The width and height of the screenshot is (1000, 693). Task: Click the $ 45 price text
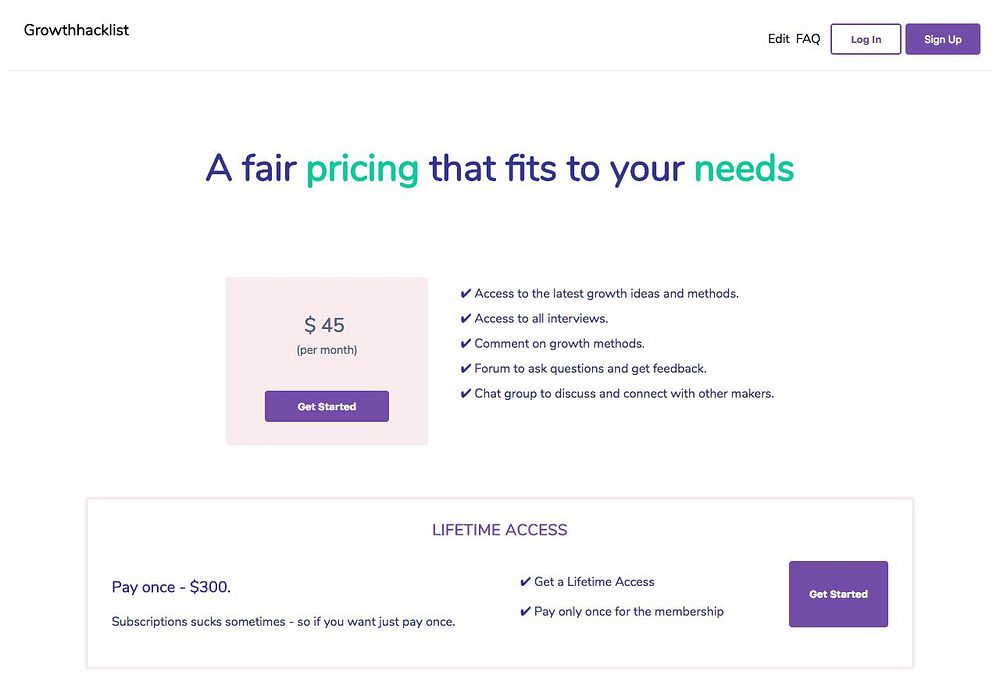coord(325,325)
